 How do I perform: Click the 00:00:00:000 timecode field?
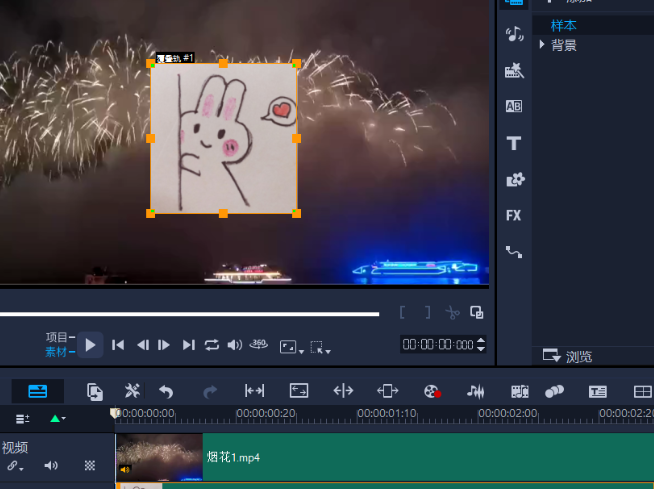[x=438, y=345]
